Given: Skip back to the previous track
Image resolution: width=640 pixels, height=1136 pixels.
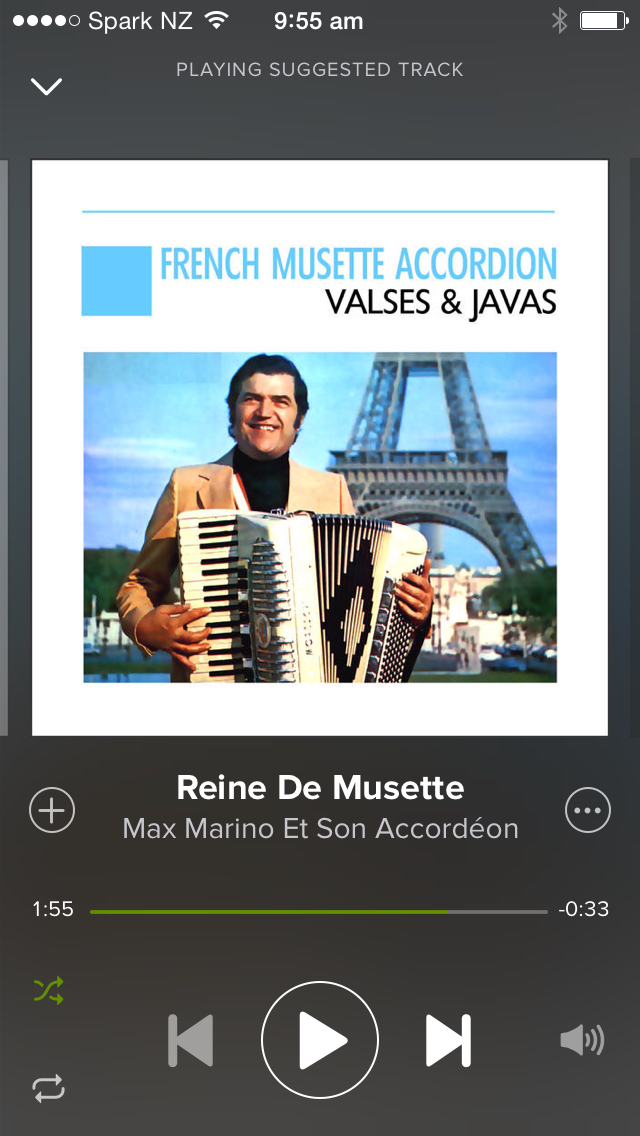Looking at the screenshot, I should [191, 1040].
